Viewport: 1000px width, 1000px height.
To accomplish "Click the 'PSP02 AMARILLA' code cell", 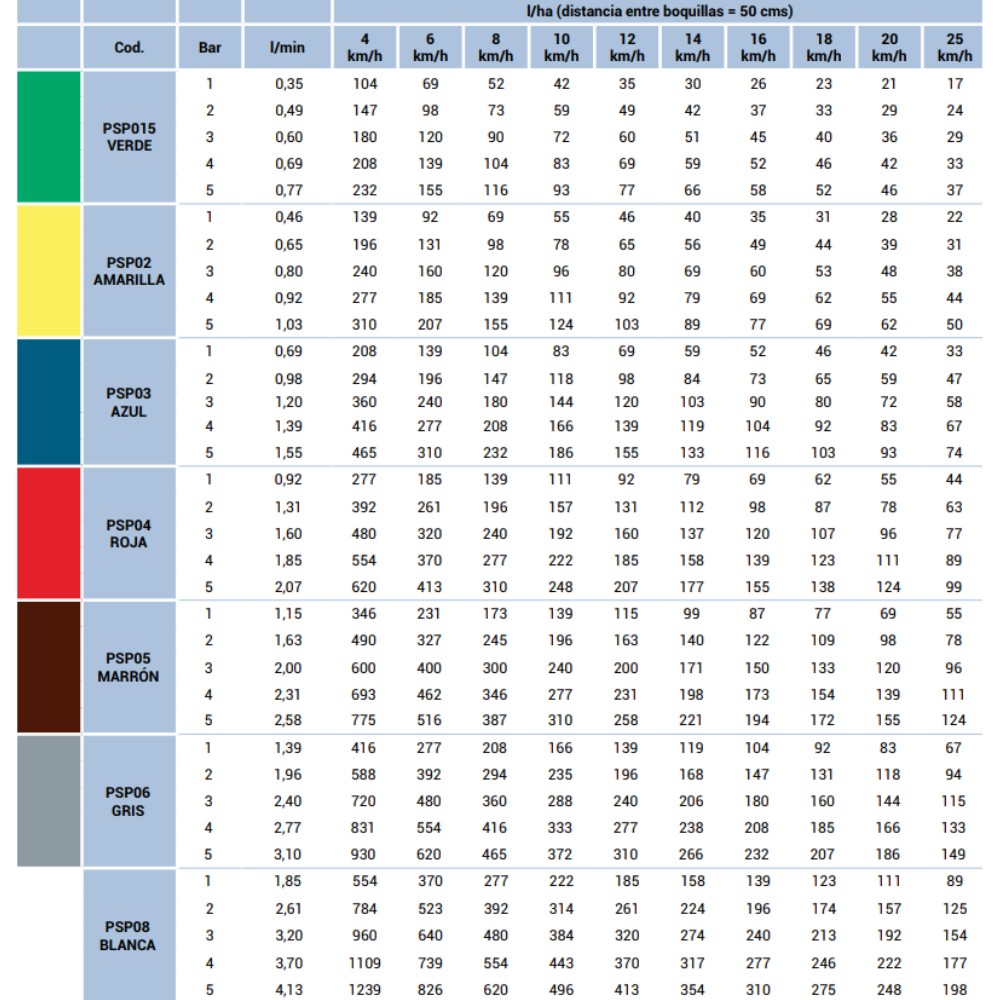I will 129,270.
